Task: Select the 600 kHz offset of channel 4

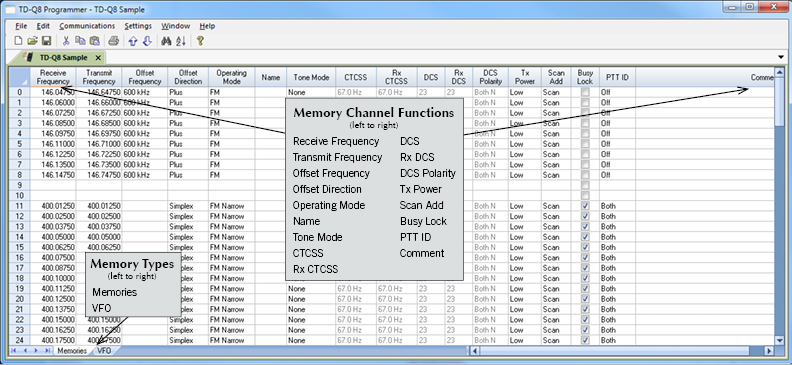Action: pyautogui.click(x=144, y=134)
